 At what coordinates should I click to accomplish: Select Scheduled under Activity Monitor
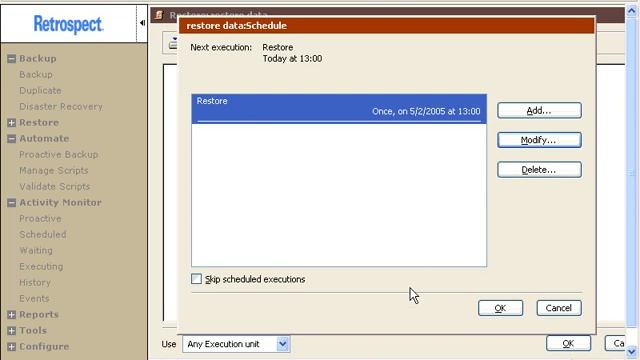(42, 235)
